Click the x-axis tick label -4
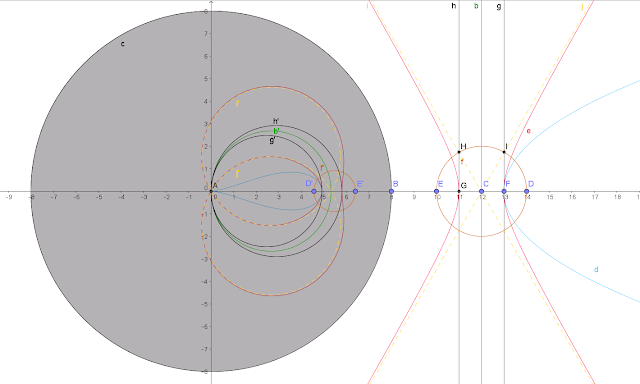 click(x=121, y=197)
